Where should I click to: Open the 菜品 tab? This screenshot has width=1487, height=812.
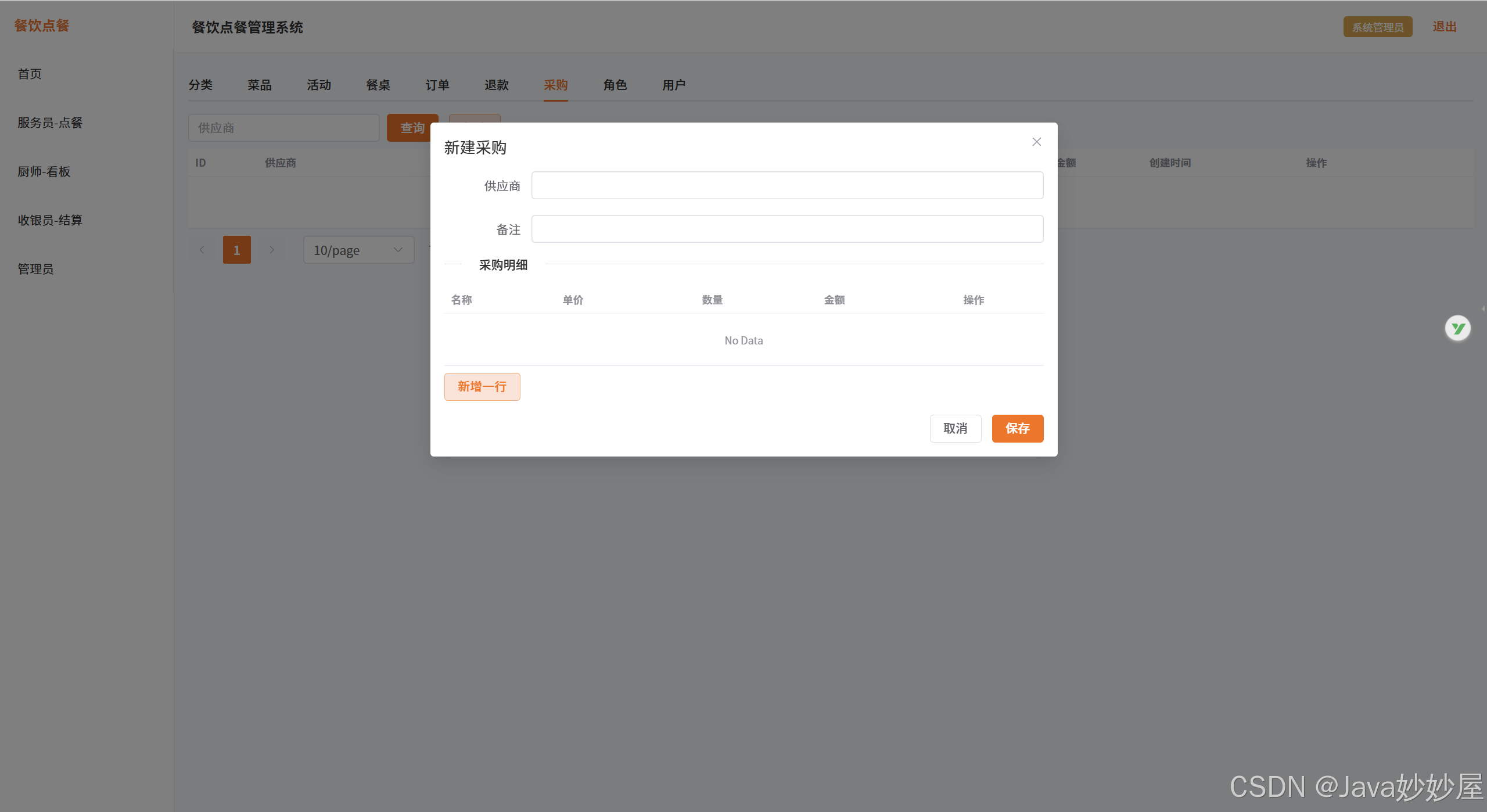(x=260, y=85)
